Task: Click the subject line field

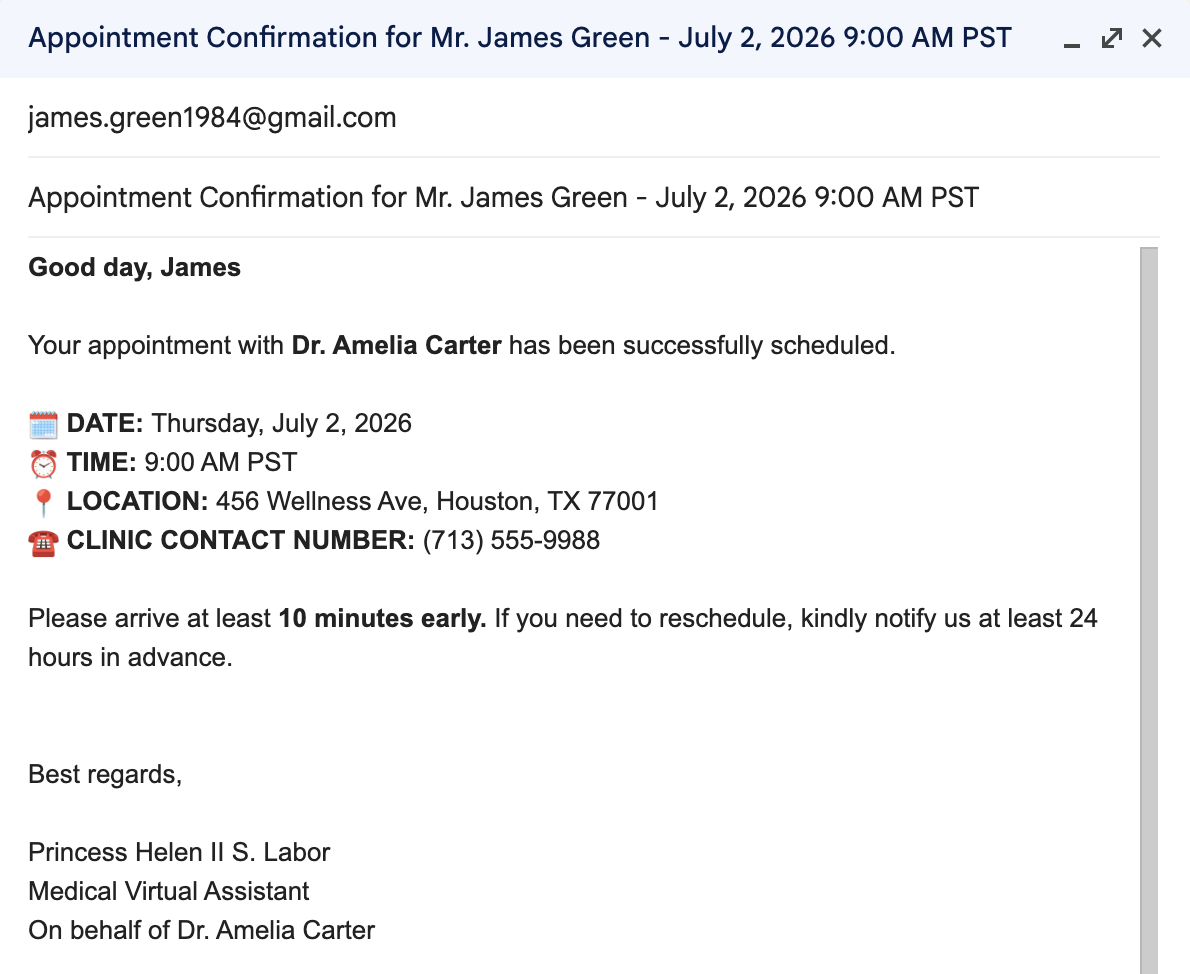Action: coord(593,197)
